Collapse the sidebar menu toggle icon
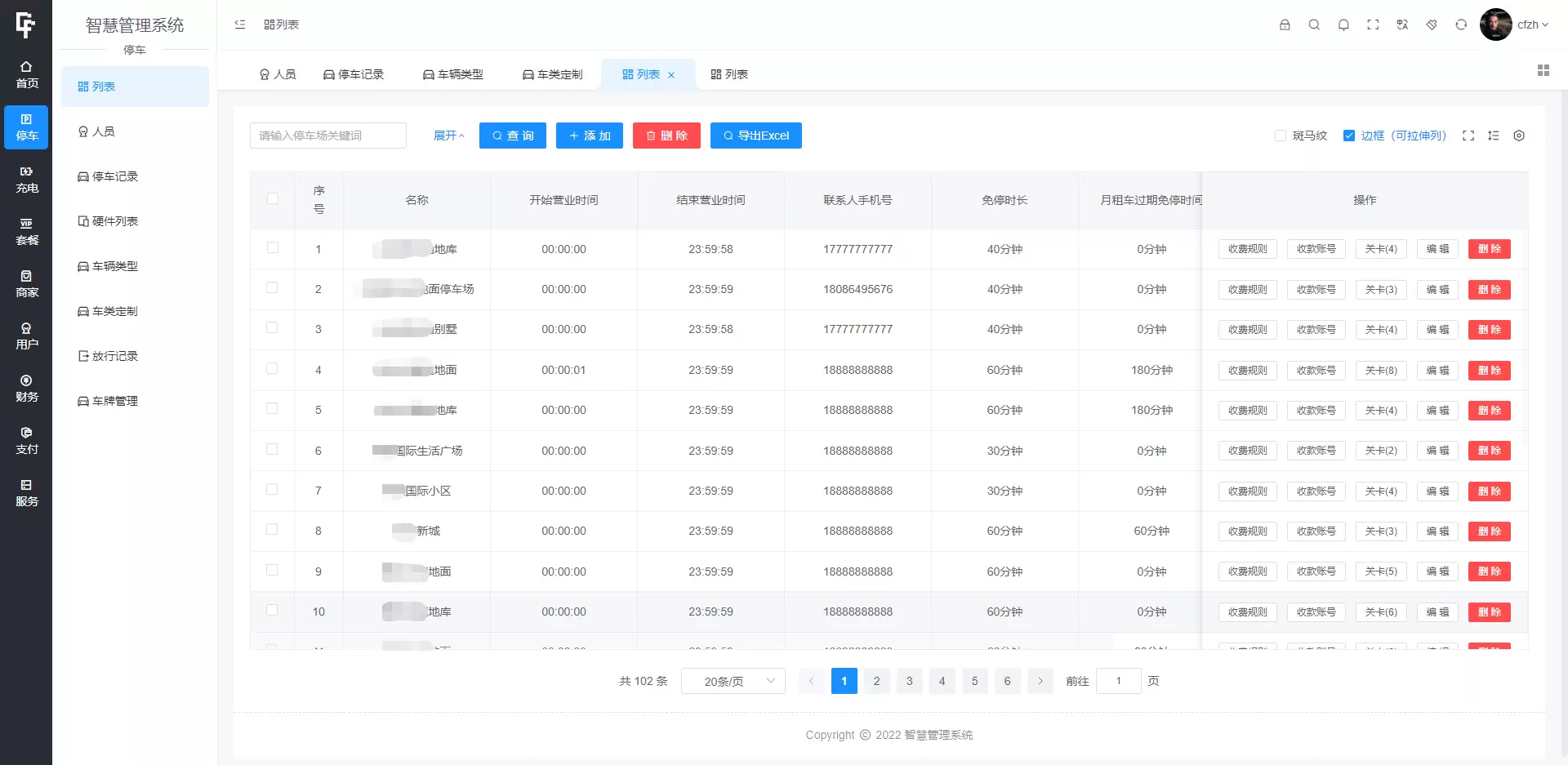Image resolution: width=1568 pixels, height=765 pixels. 240,24
